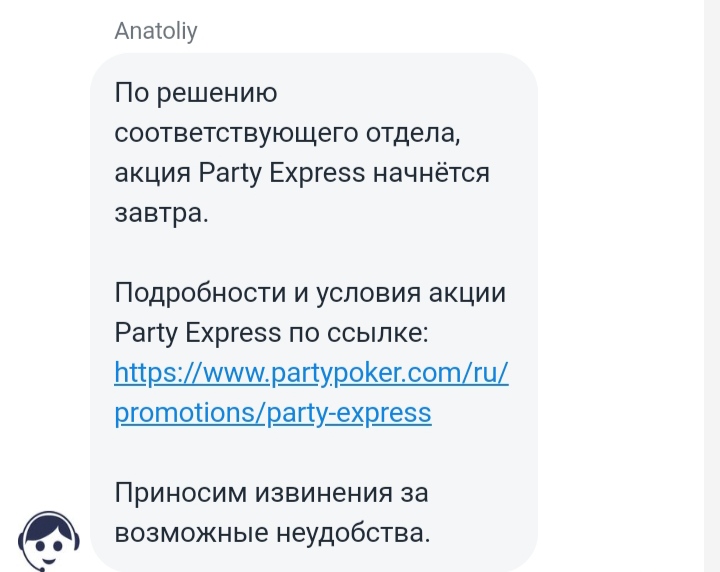Click the text "Подробности и условия акции"
The width and height of the screenshot is (720, 572).
click(310, 292)
